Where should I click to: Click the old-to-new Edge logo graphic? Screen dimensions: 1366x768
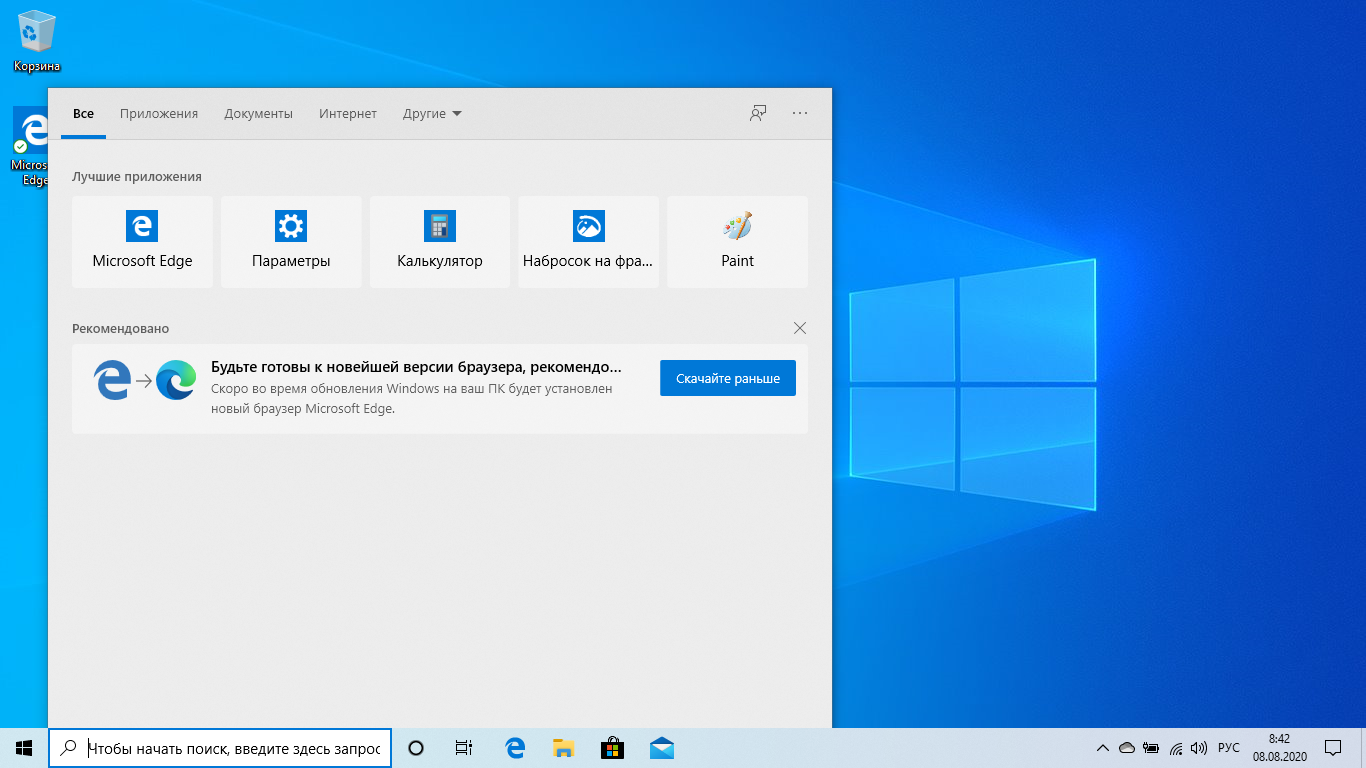tap(145, 381)
